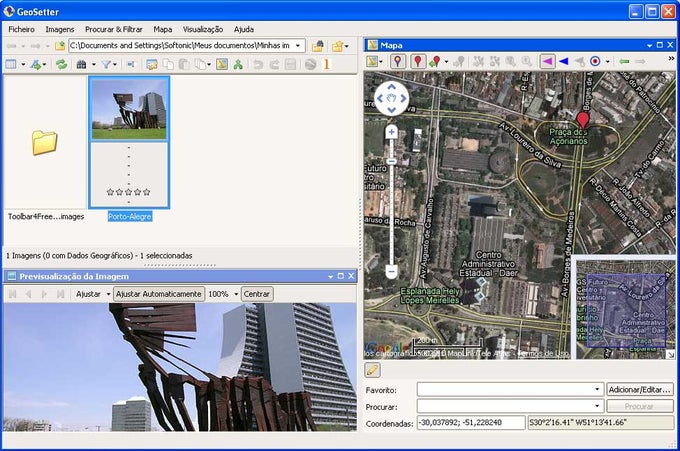The width and height of the screenshot is (680, 451).
Task: Click the funnel filter icon
Action: pos(105,64)
